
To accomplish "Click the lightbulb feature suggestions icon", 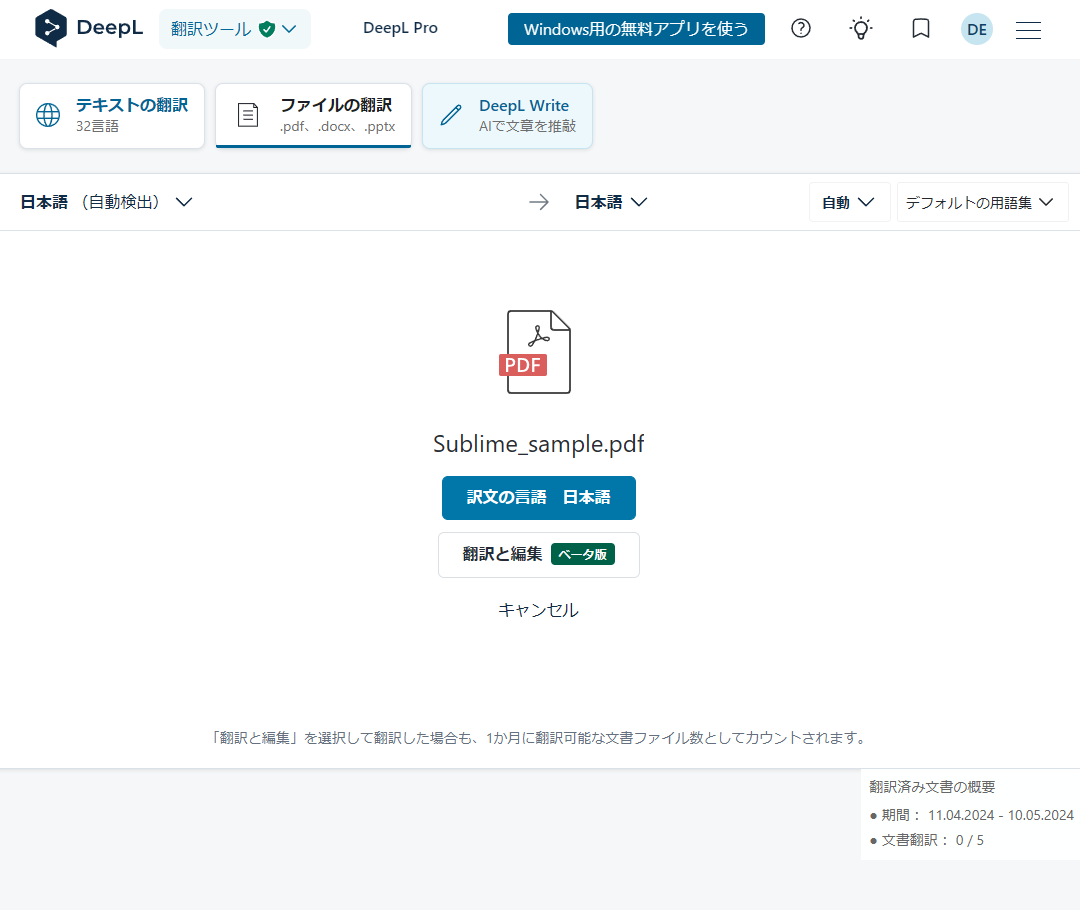I will [860, 29].
